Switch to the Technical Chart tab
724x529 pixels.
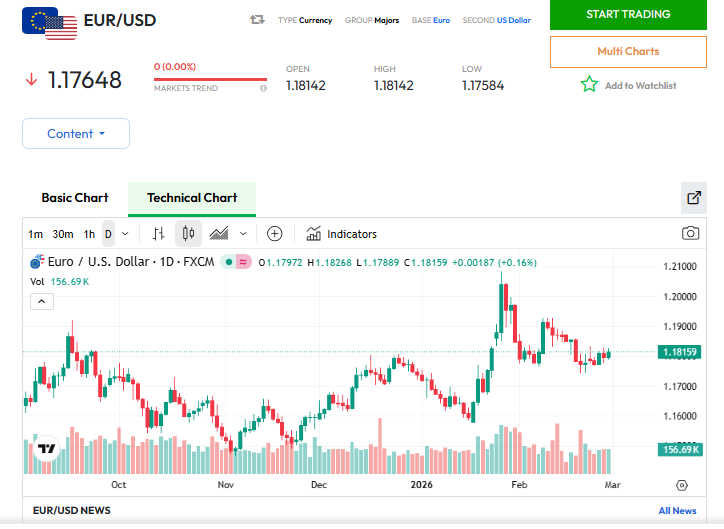(192, 198)
